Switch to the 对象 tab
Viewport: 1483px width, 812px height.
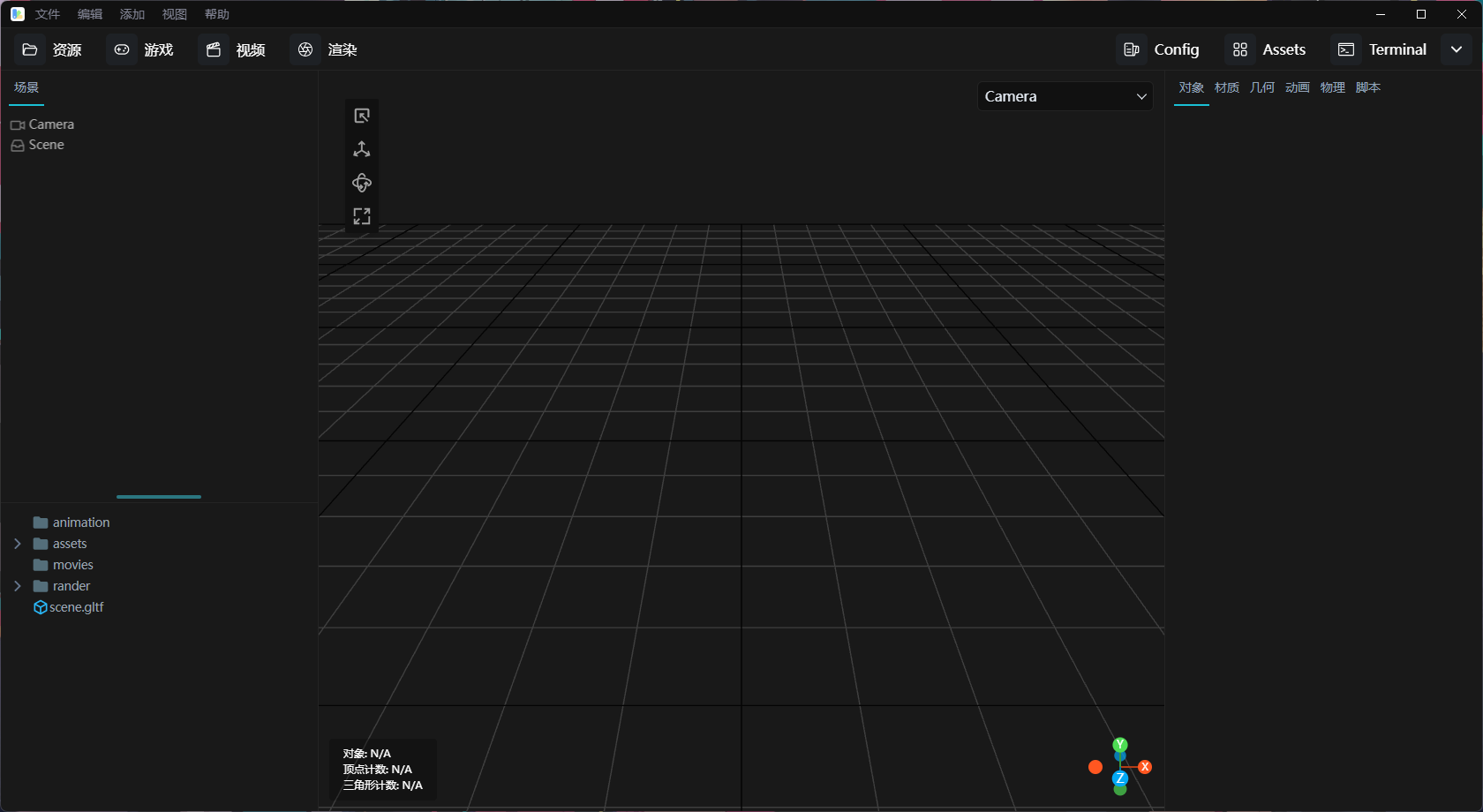1192,87
